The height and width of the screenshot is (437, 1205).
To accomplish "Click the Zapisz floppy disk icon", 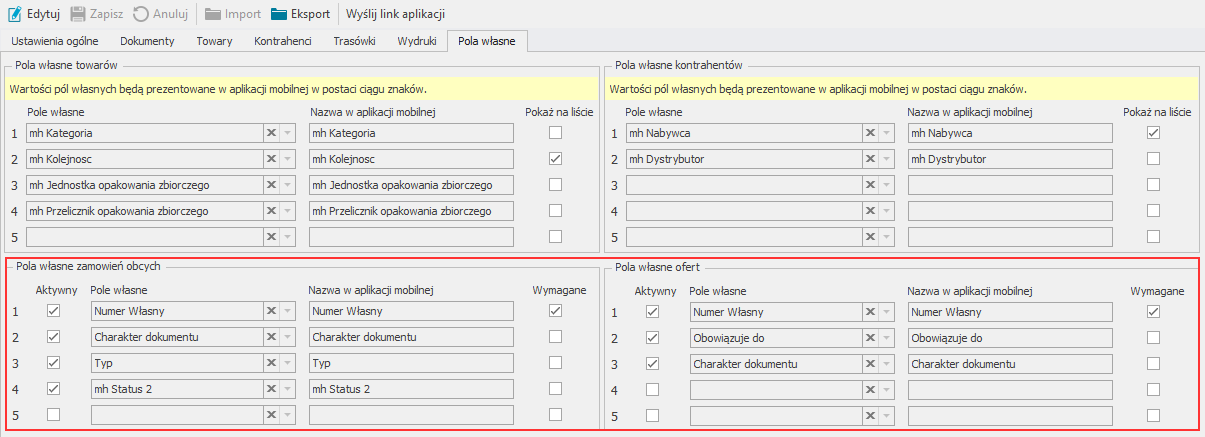I will [x=79, y=14].
